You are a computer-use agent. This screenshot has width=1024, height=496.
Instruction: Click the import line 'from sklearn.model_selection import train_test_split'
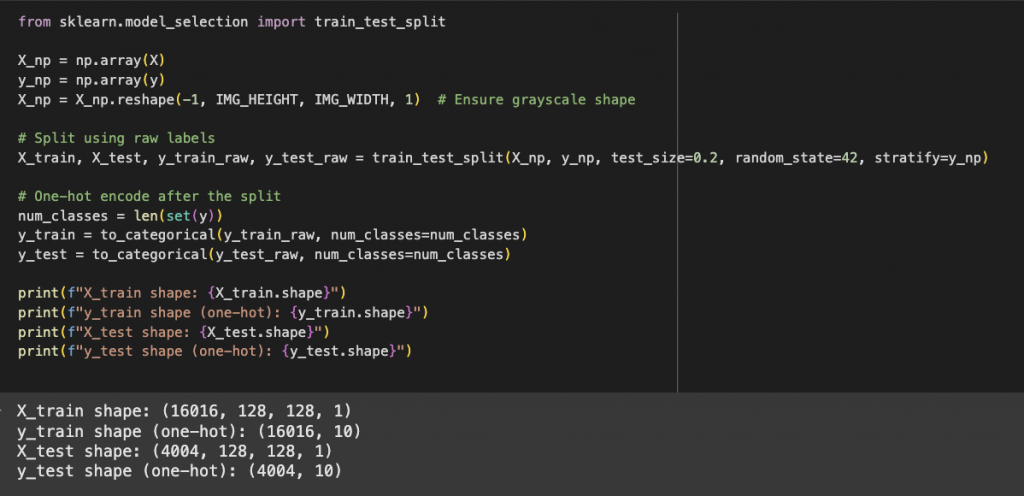tap(232, 22)
